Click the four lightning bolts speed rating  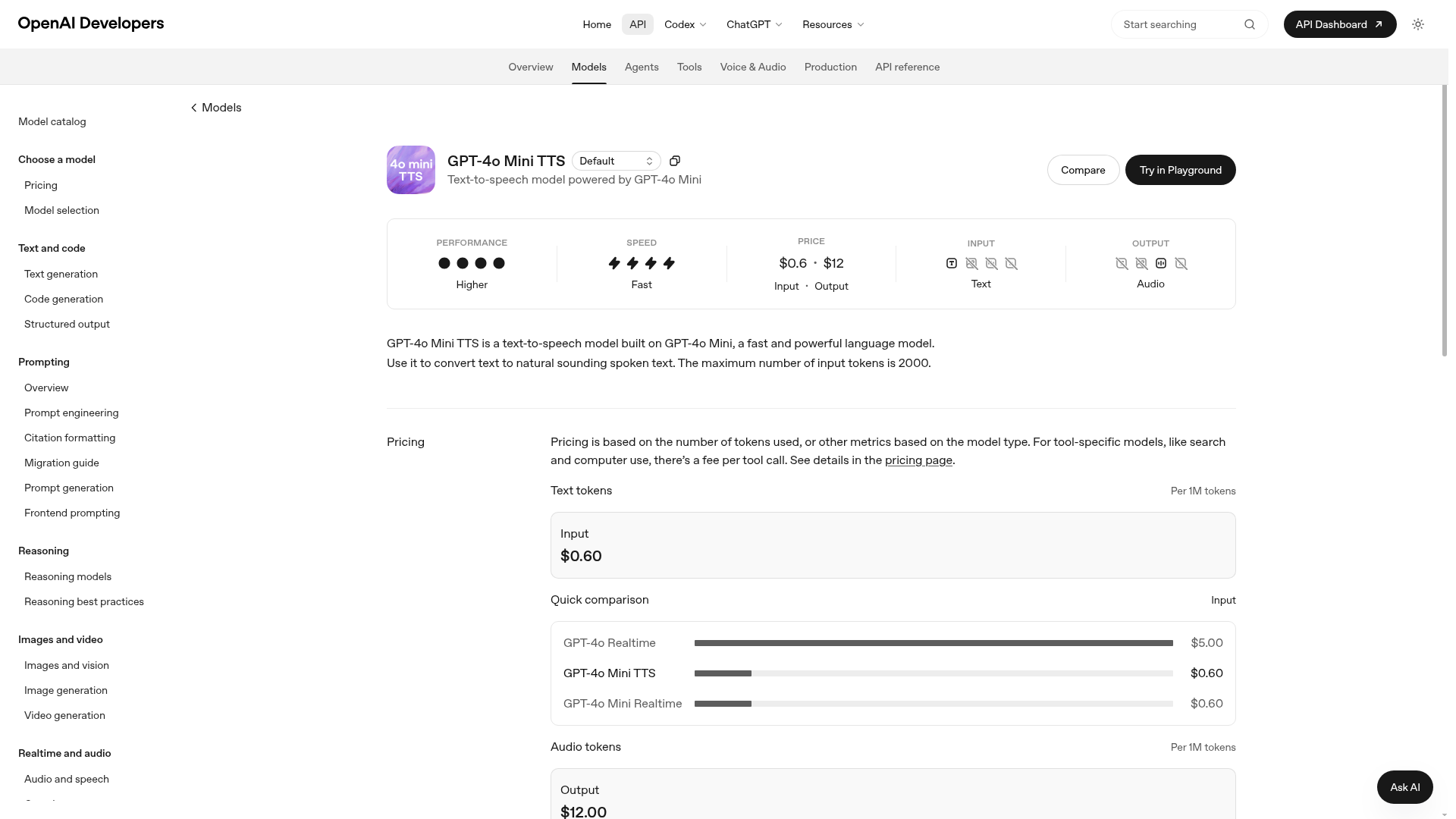[642, 263]
